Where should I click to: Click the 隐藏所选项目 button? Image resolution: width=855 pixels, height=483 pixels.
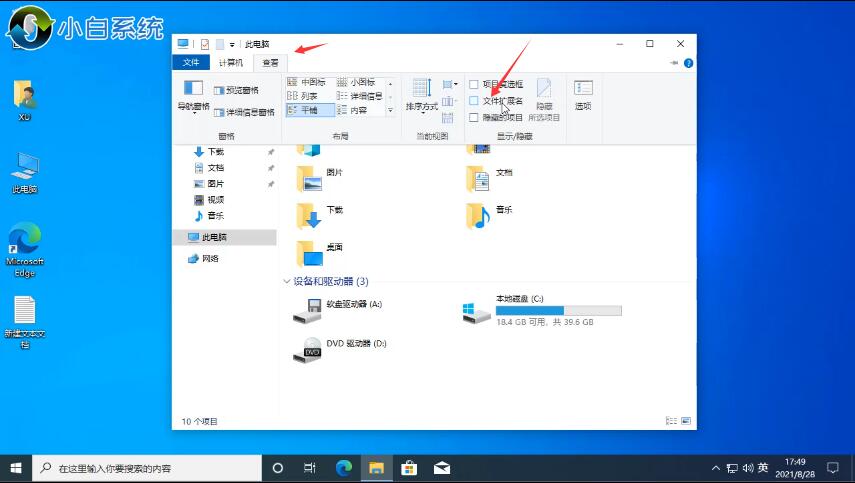pos(544,100)
